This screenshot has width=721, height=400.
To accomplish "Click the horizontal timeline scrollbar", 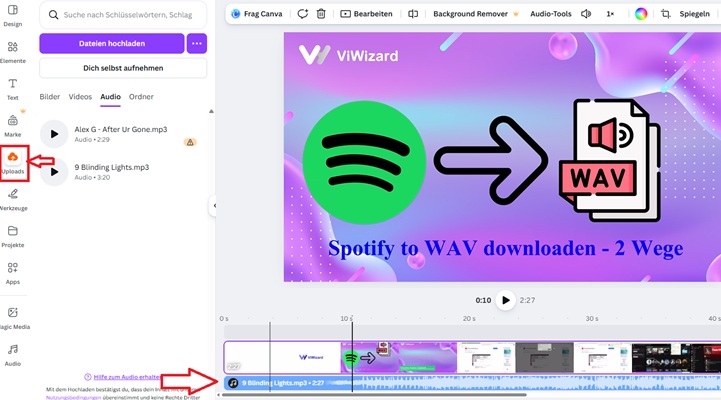I will [x=374, y=394].
